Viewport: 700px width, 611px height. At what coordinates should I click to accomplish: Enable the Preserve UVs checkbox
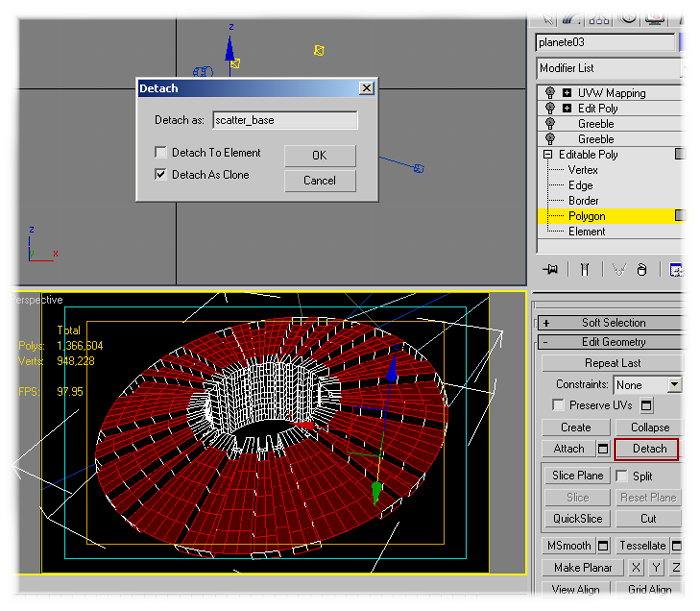tap(558, 405)
